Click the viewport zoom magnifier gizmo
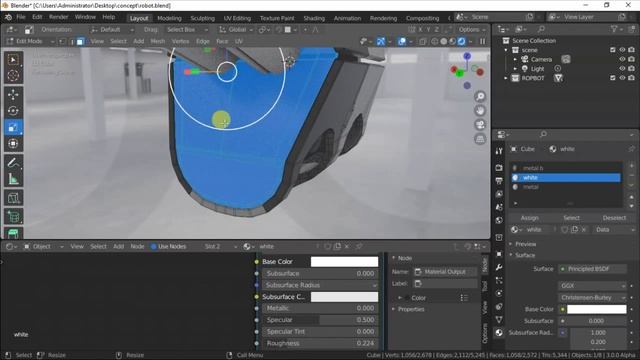The image size is (640, 360). point(480,96)
